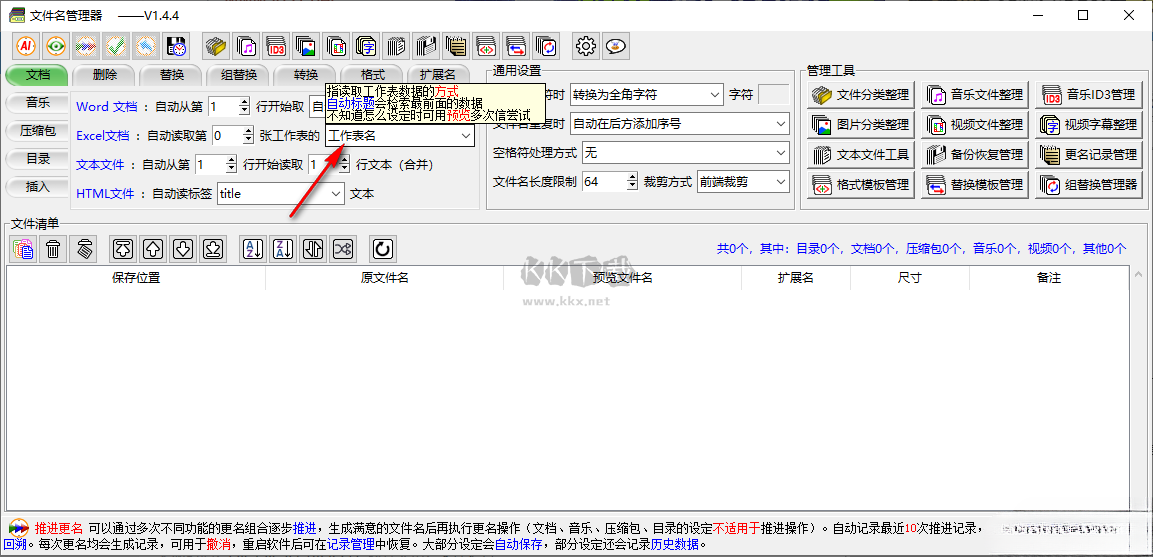1153x557 pixels.
Task: Click the circular refresh arrow icon
Action: tap(382, 249)
